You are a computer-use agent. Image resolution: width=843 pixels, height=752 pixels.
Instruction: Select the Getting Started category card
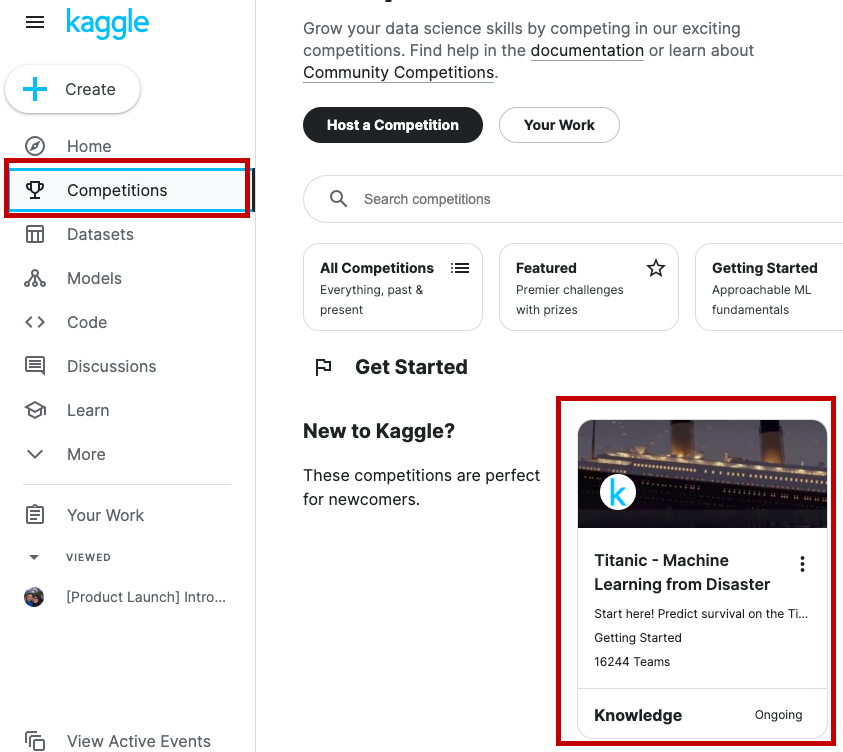(x=765, y=287)
